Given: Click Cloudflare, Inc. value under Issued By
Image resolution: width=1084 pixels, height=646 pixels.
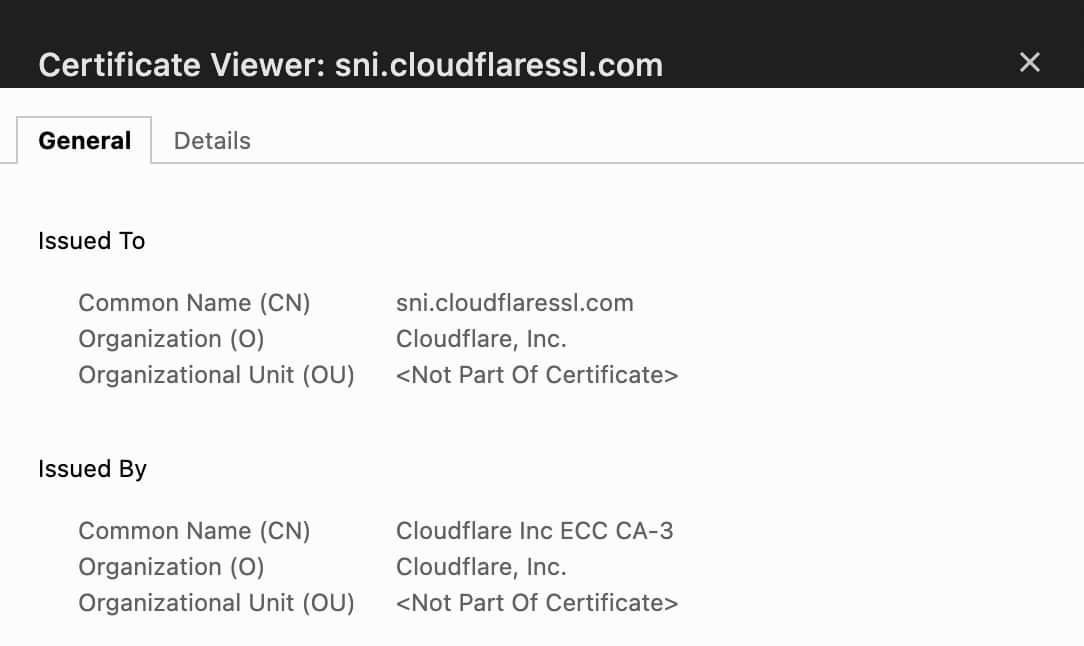Looking at the screenshot, I should (481, 567).
